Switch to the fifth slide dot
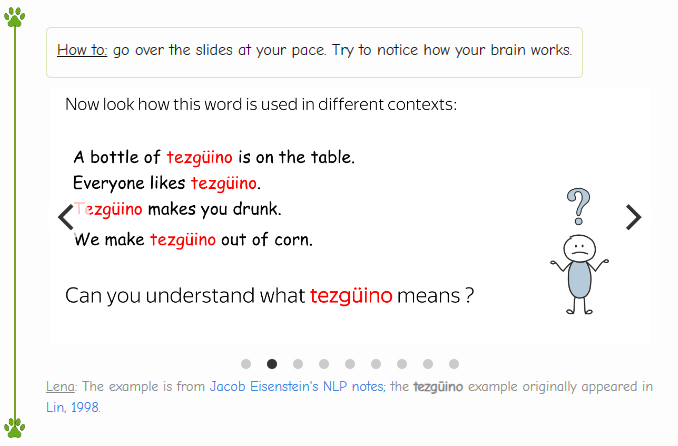 [x=350, y=364]
